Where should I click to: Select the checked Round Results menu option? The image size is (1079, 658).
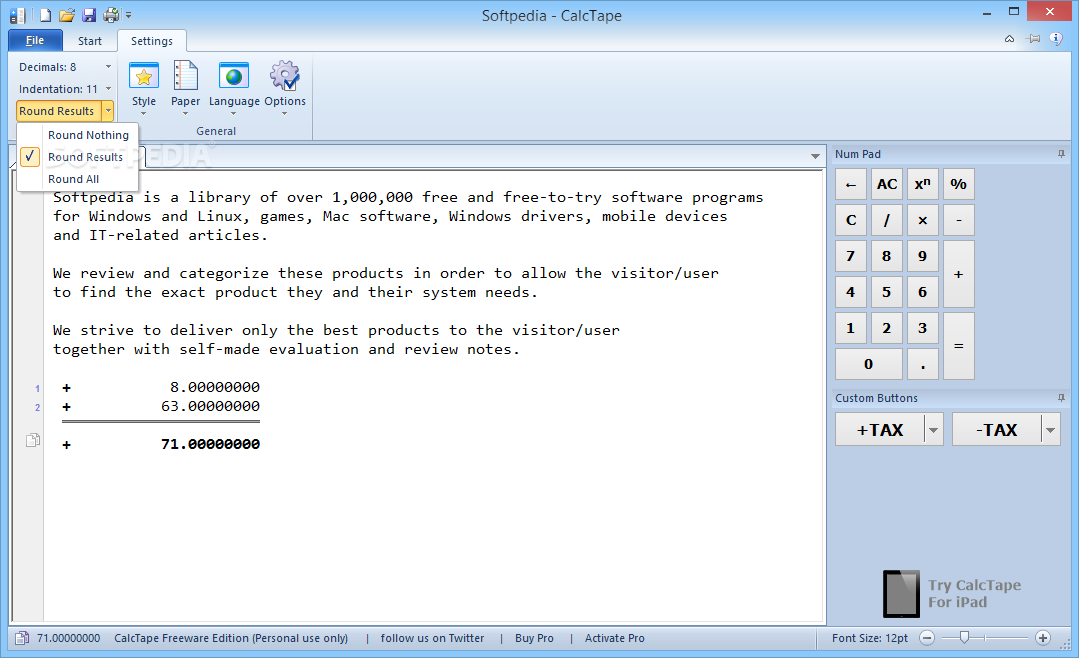tap(78, 157)
